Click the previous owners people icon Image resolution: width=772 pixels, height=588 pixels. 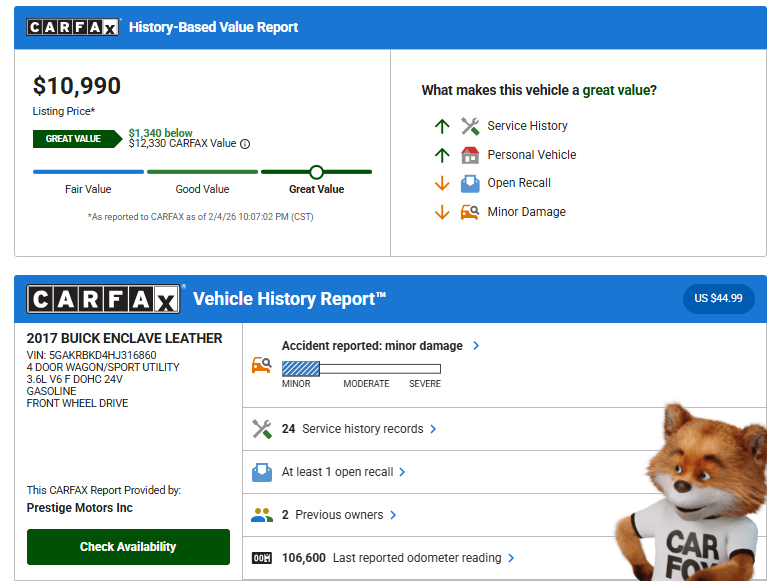[262, 515]
